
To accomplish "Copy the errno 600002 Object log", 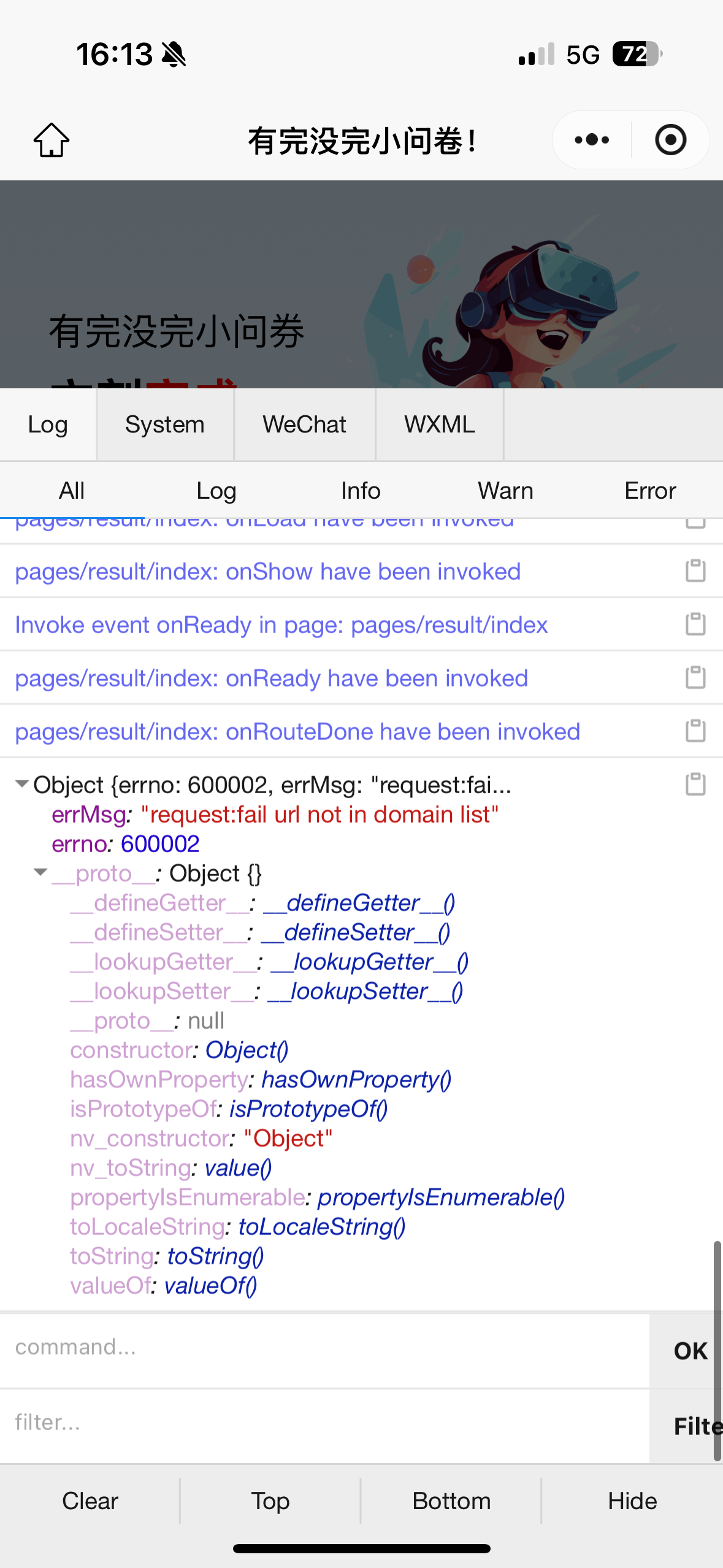I will tap(695, 784).
